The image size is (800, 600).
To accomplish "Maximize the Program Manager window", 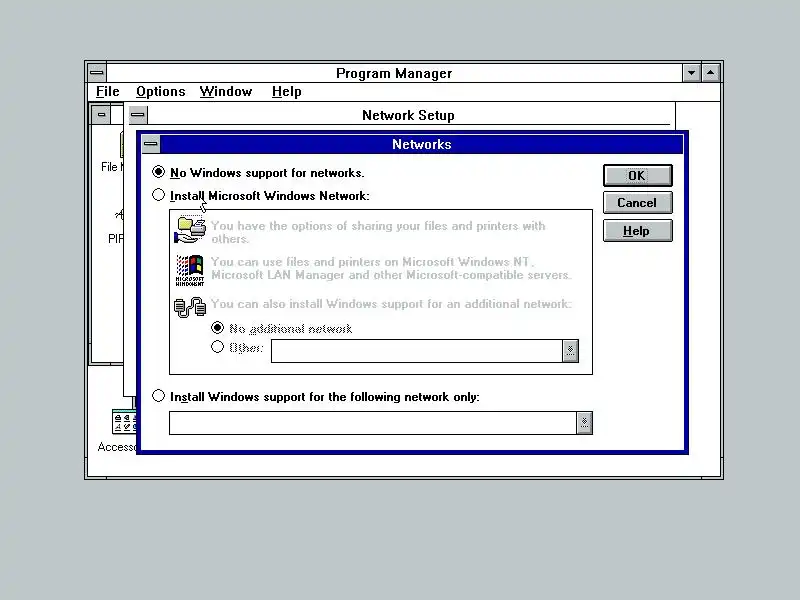I will coord(710,73).
